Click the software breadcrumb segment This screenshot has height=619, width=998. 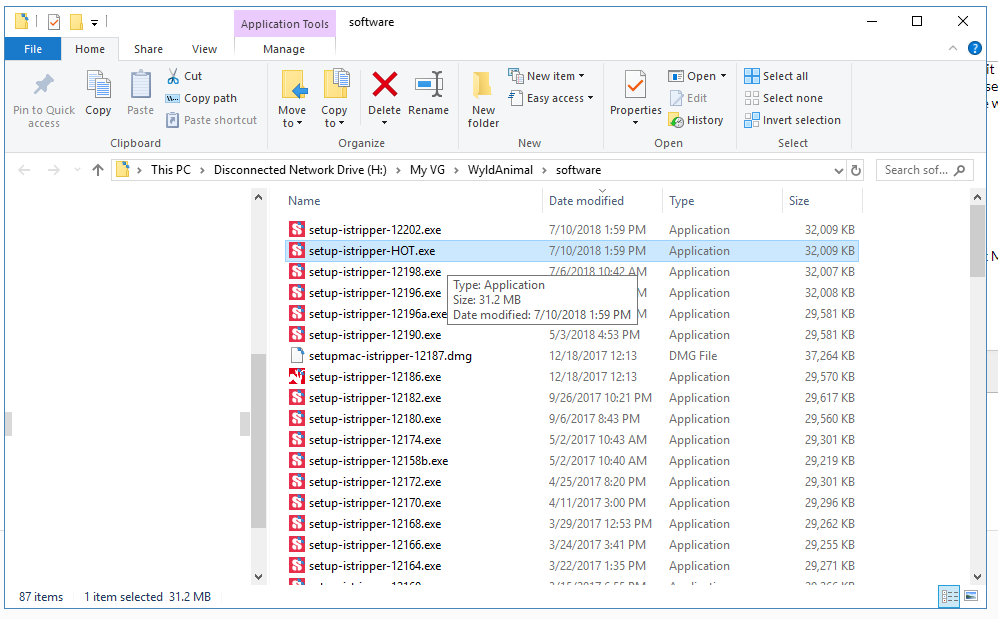coord(578,170)
